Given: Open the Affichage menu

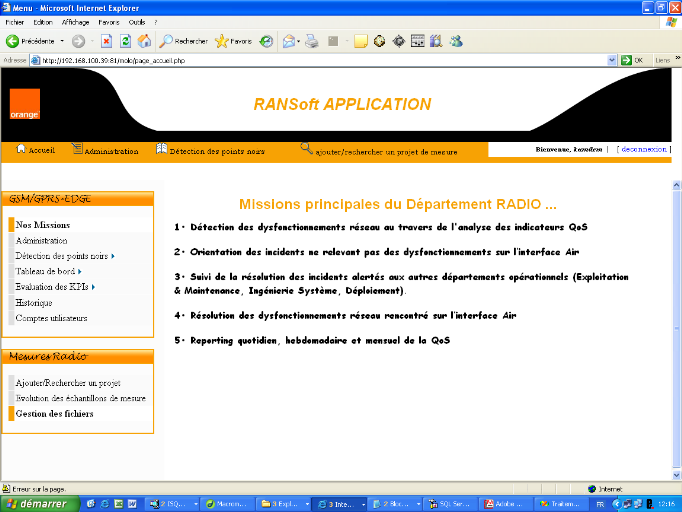Looking at the screenshot, I should [x=75, y=21].
